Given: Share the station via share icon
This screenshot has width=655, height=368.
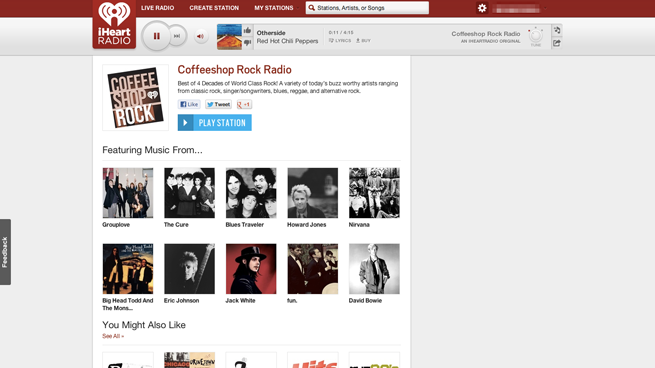Looking at the screenshot, I should 557,43.
